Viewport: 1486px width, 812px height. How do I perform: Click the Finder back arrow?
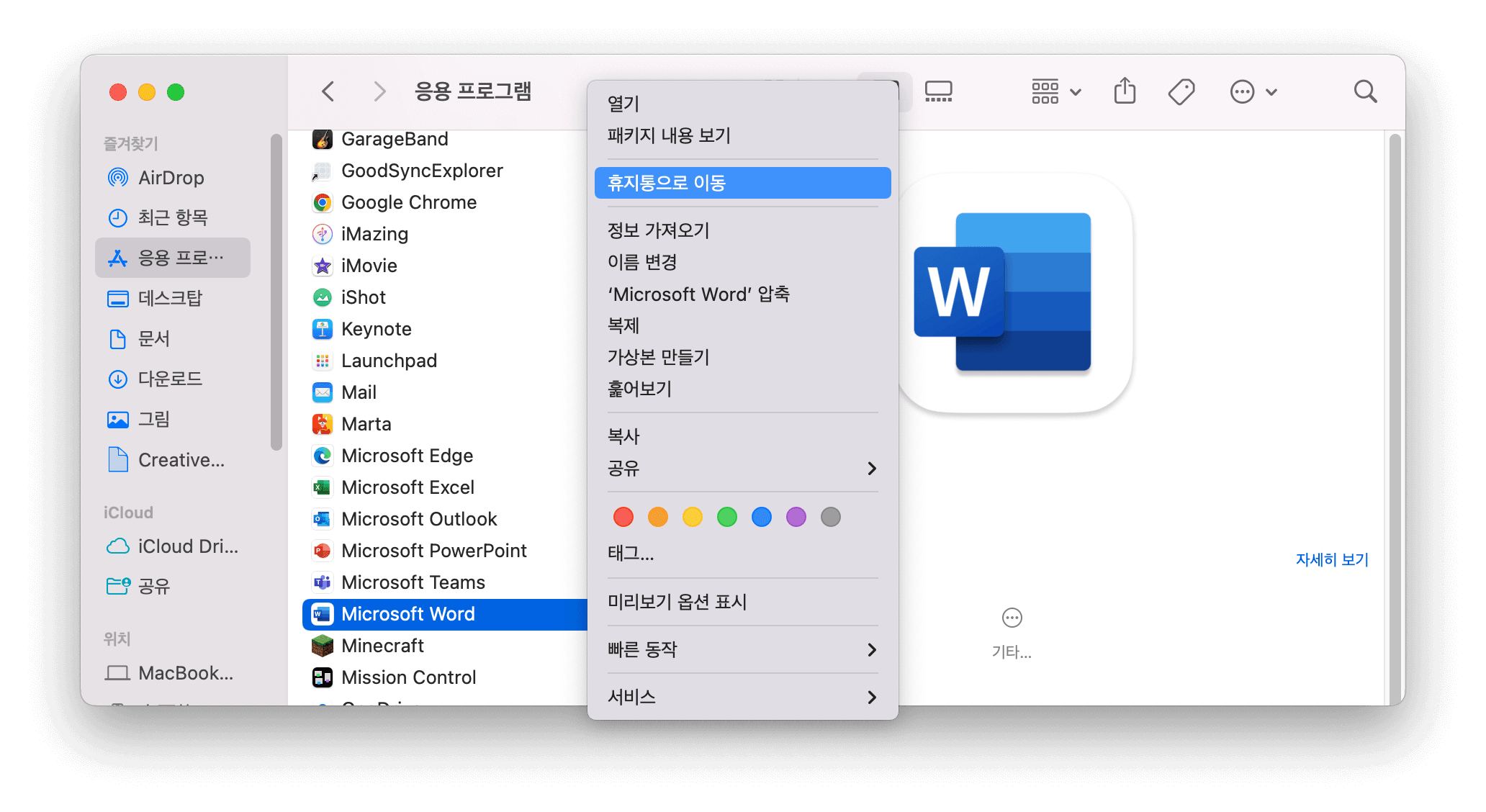[x=328, y=91]
